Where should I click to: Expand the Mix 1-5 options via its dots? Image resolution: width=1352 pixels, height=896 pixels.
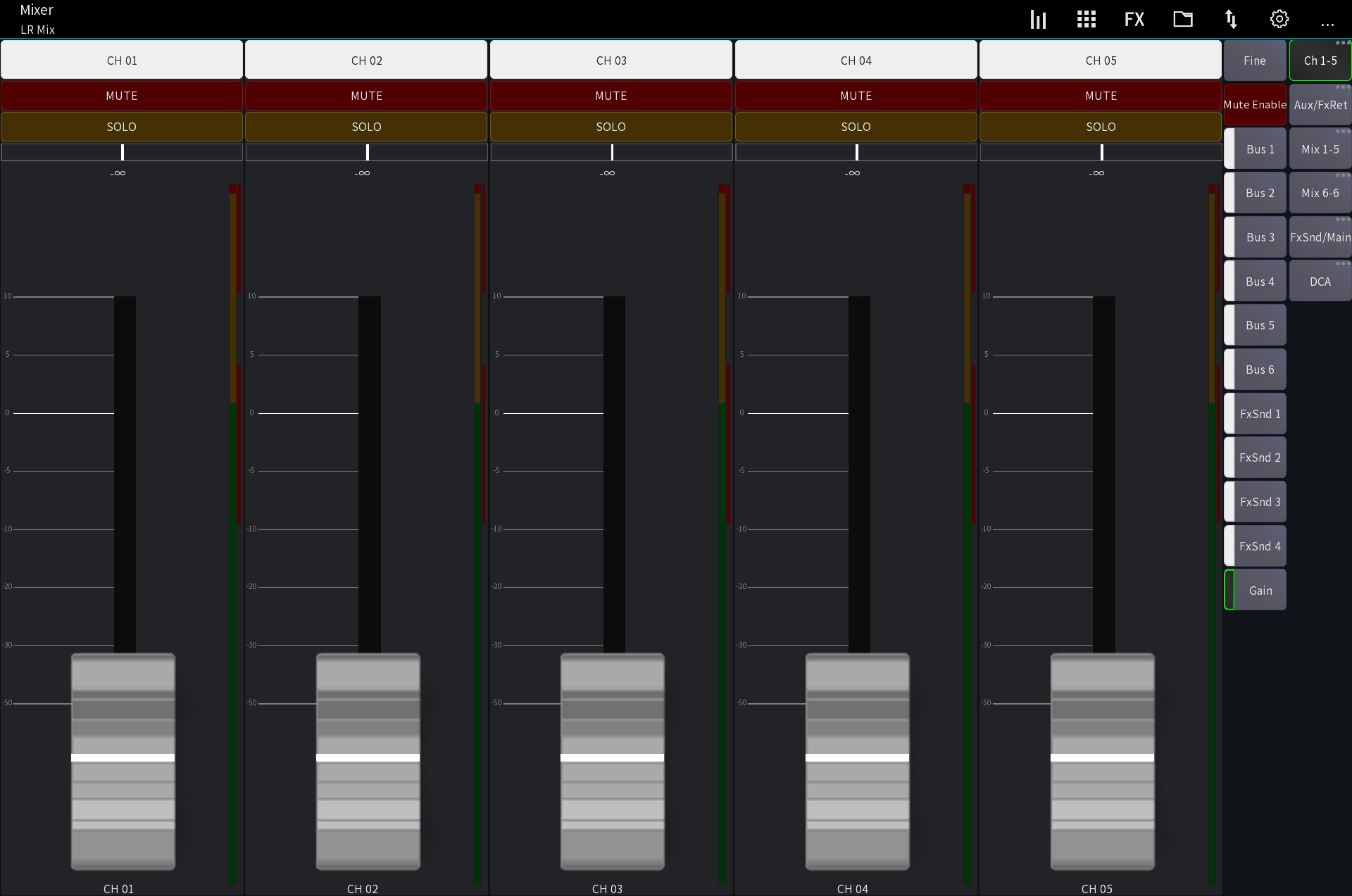(x=1341, y=131)
